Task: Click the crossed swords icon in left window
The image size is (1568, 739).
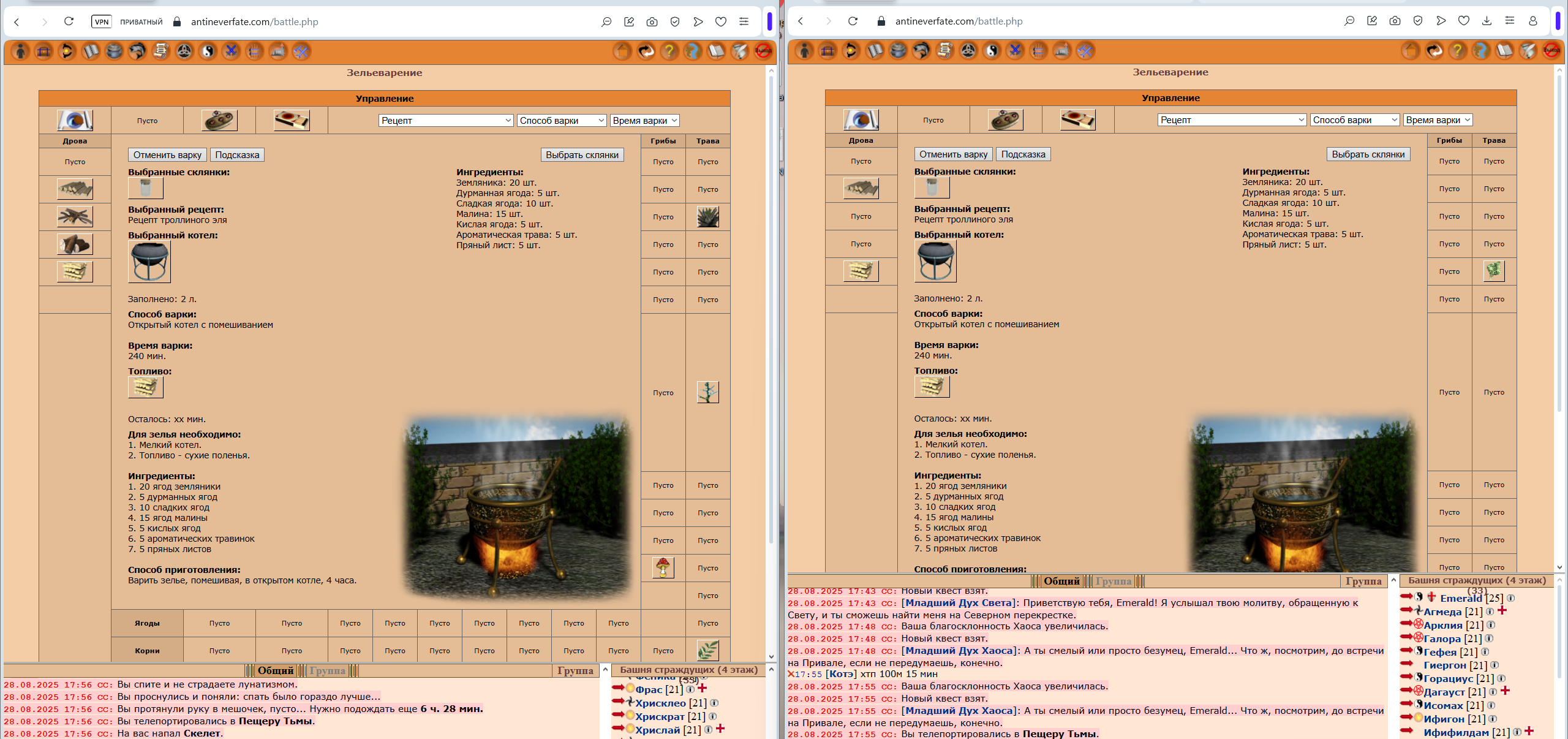Action: point(231,51)
